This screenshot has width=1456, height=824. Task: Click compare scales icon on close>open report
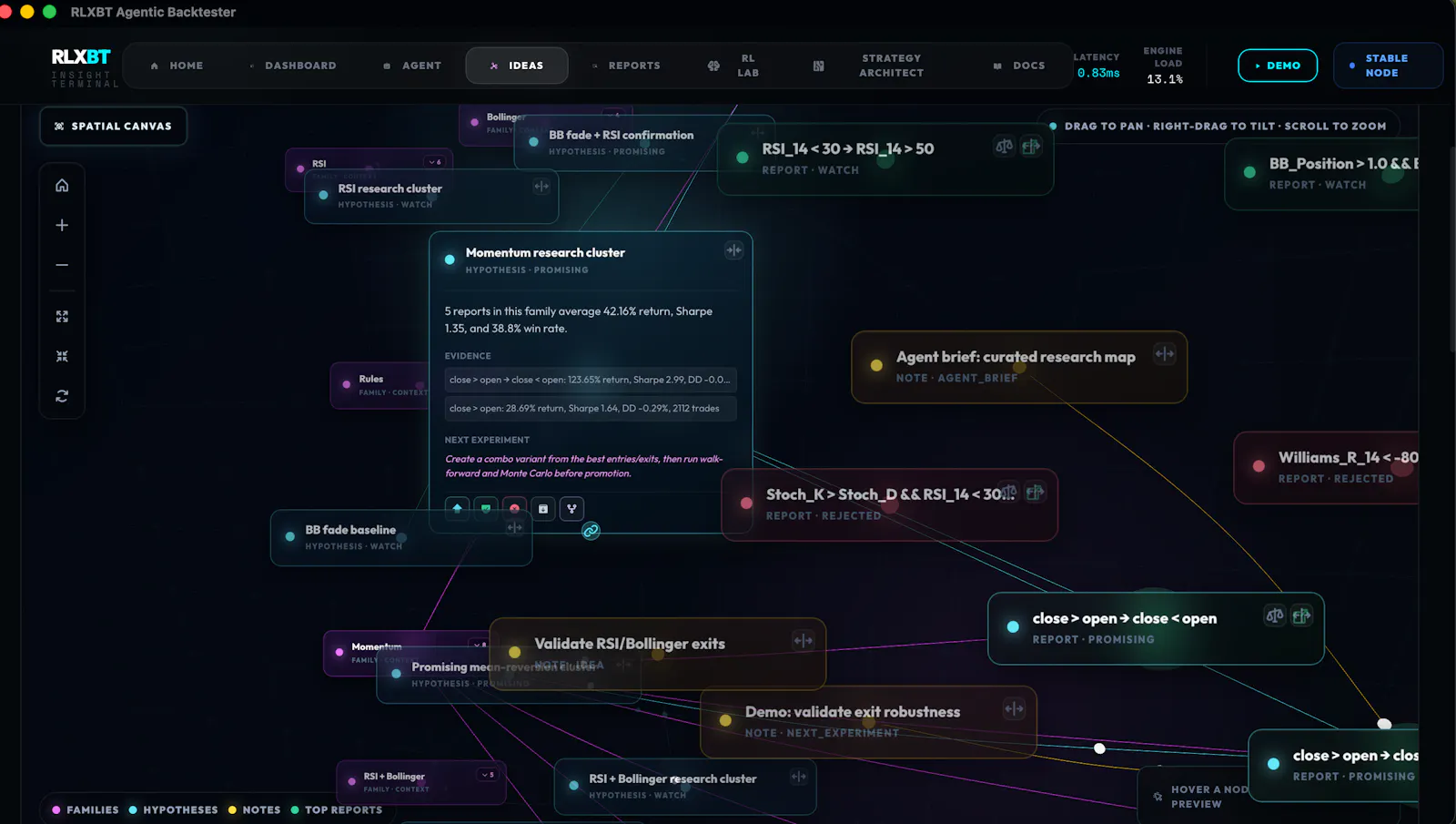1275,615
